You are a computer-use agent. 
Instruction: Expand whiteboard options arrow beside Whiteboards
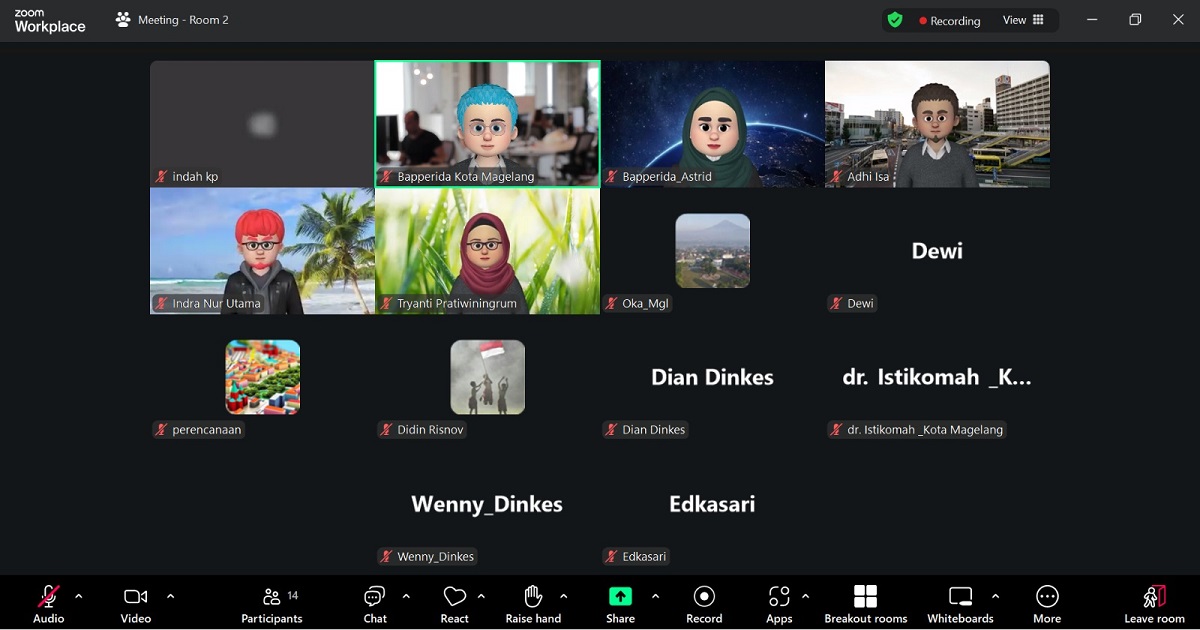[995, 596]
